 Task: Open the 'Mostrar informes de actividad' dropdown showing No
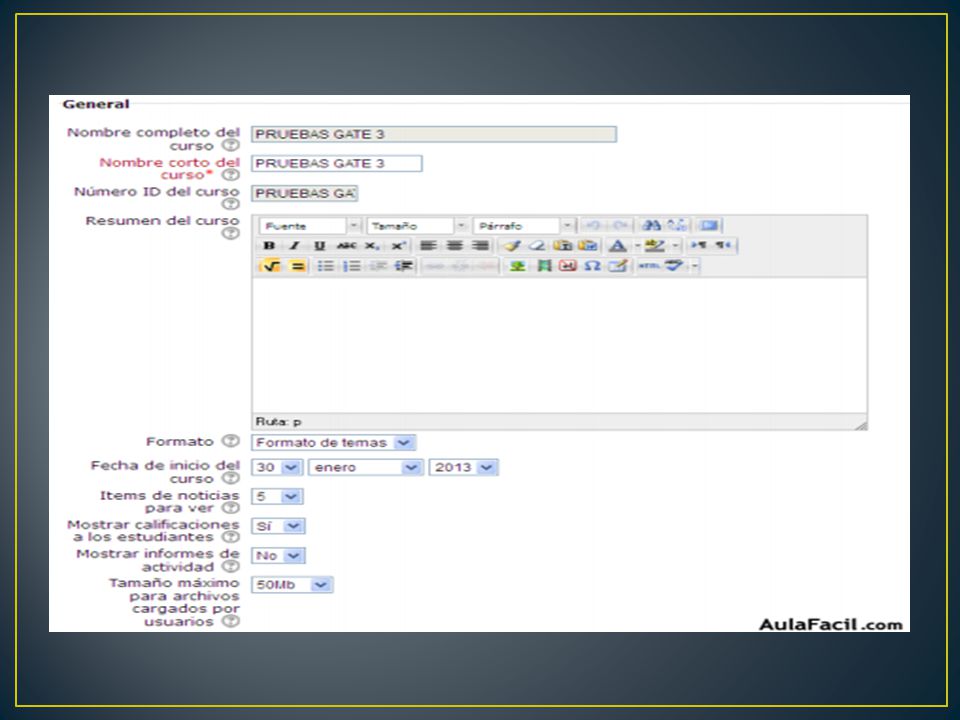click(278, 556)
